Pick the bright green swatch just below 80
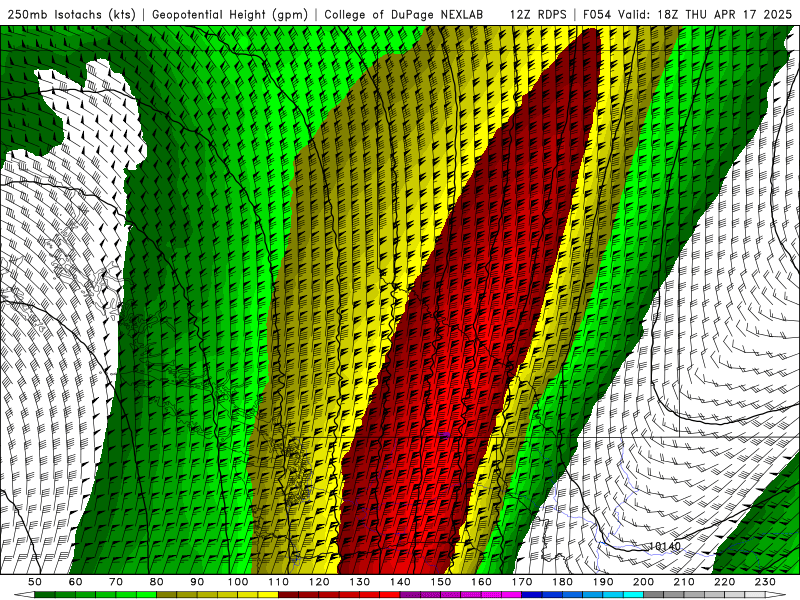Screen dimensions: 800x600 (x=146, y=594)
